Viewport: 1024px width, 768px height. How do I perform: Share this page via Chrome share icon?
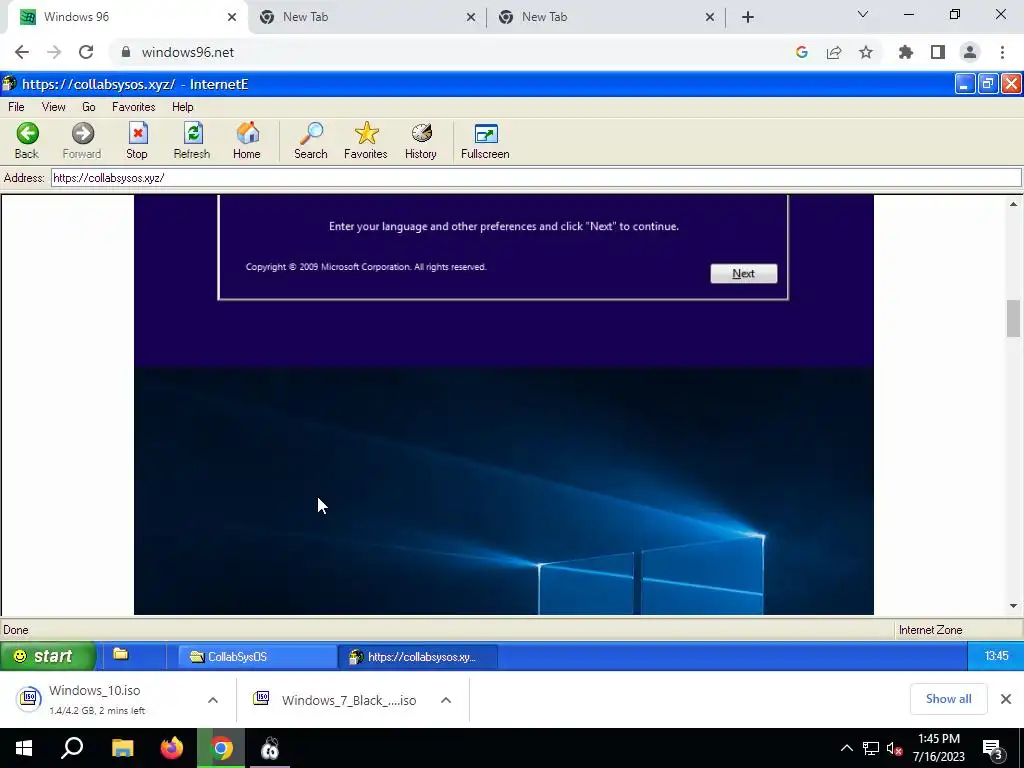pos(834,52)
